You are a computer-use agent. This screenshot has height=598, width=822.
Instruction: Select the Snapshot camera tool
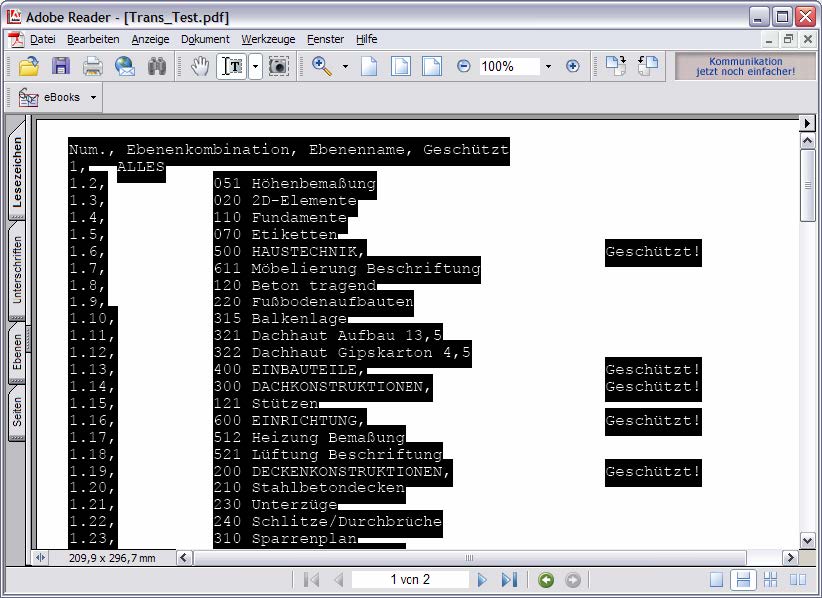279,67
